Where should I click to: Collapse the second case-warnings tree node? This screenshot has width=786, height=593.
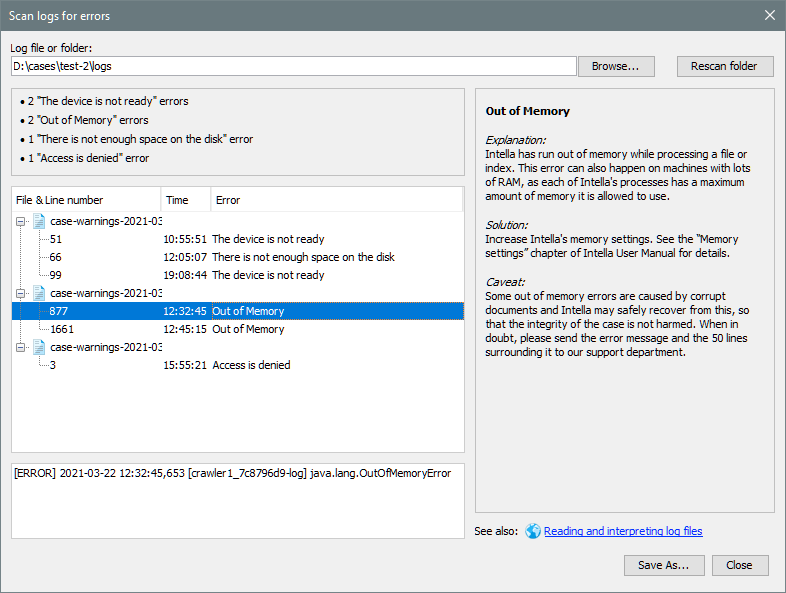(22, 293)
